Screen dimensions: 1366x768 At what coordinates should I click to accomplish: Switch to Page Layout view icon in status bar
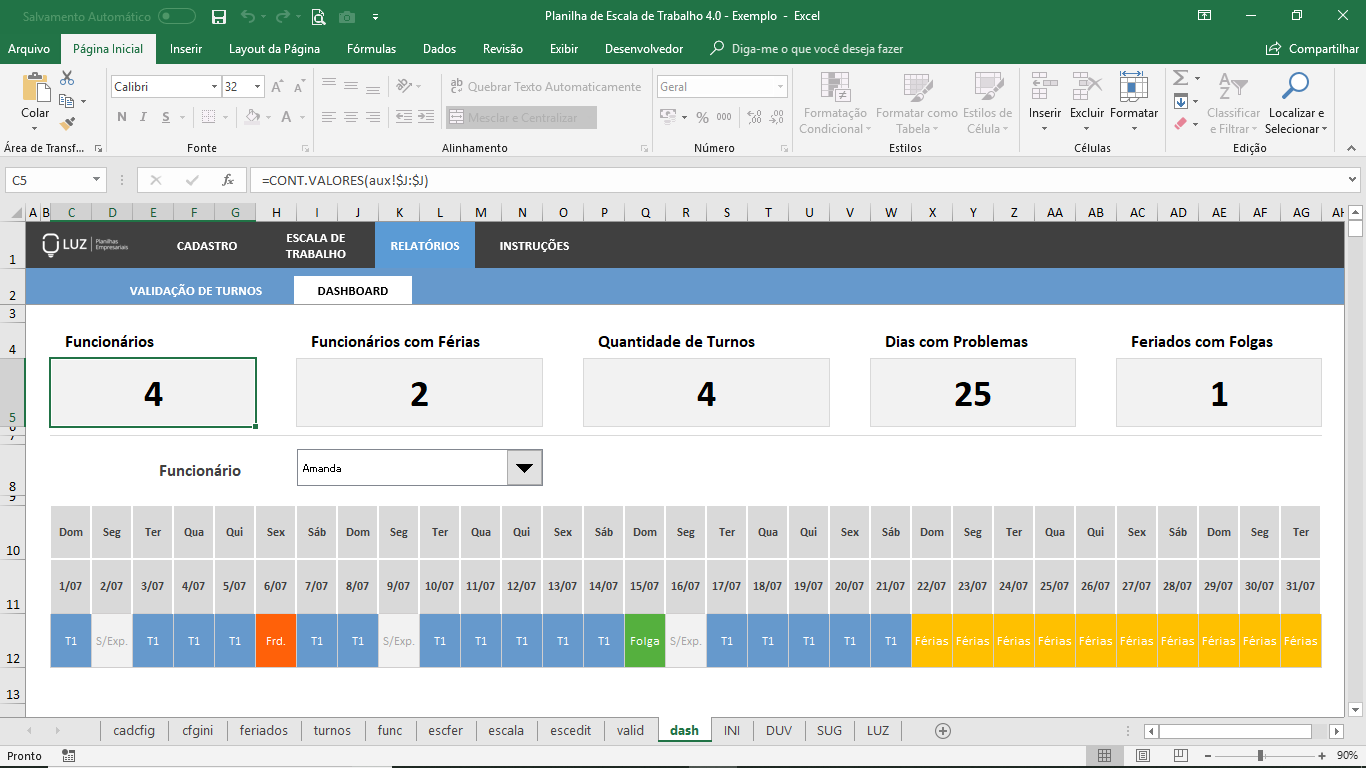pos(1143,756)
